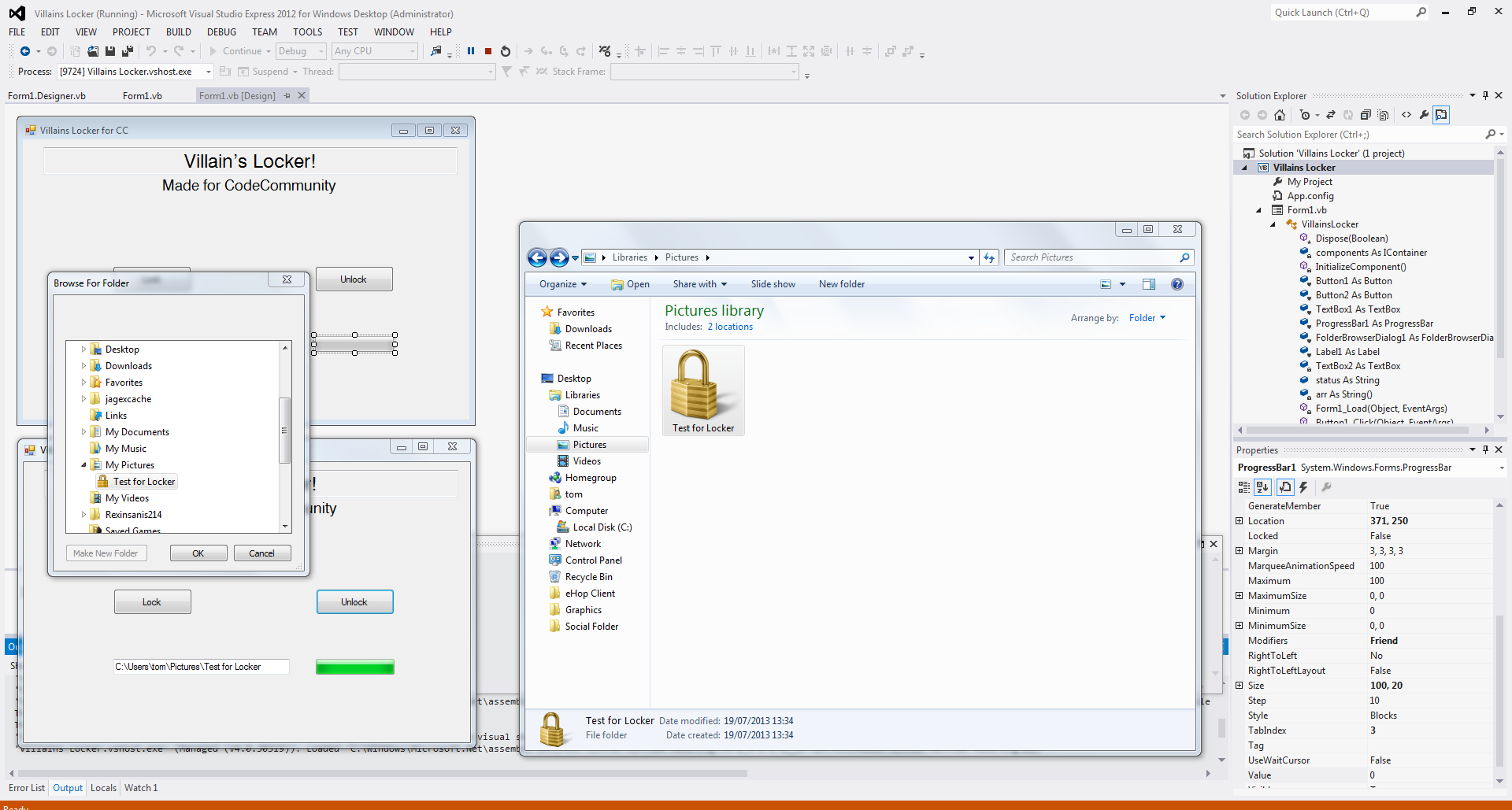1512x810 pixels.
Task: Click the folder path text box
Action: click(x=201, y=667)
